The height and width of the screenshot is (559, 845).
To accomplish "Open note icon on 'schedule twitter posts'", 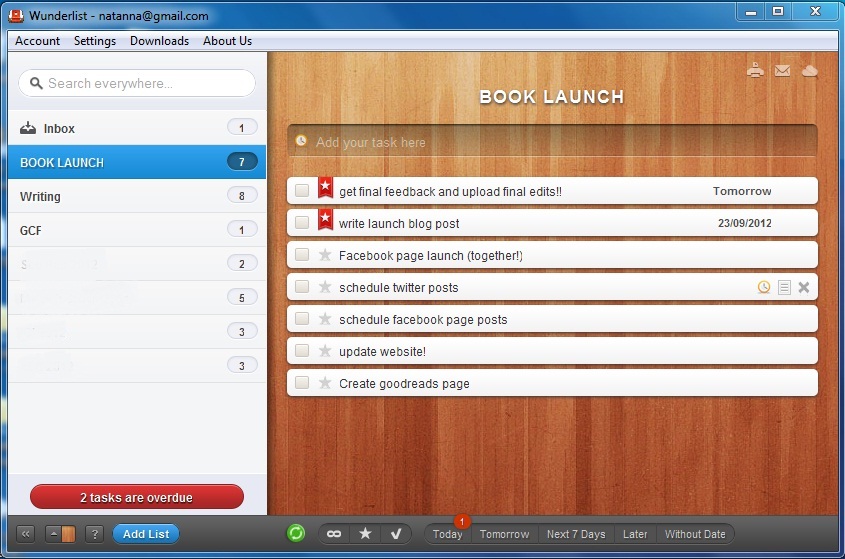I will 784,287.
